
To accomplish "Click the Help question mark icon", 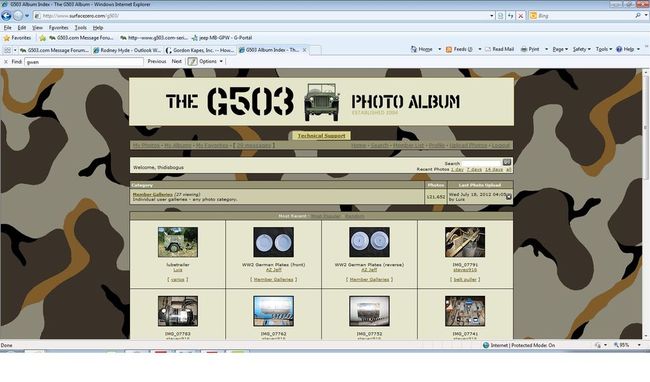I will (619, 49).
